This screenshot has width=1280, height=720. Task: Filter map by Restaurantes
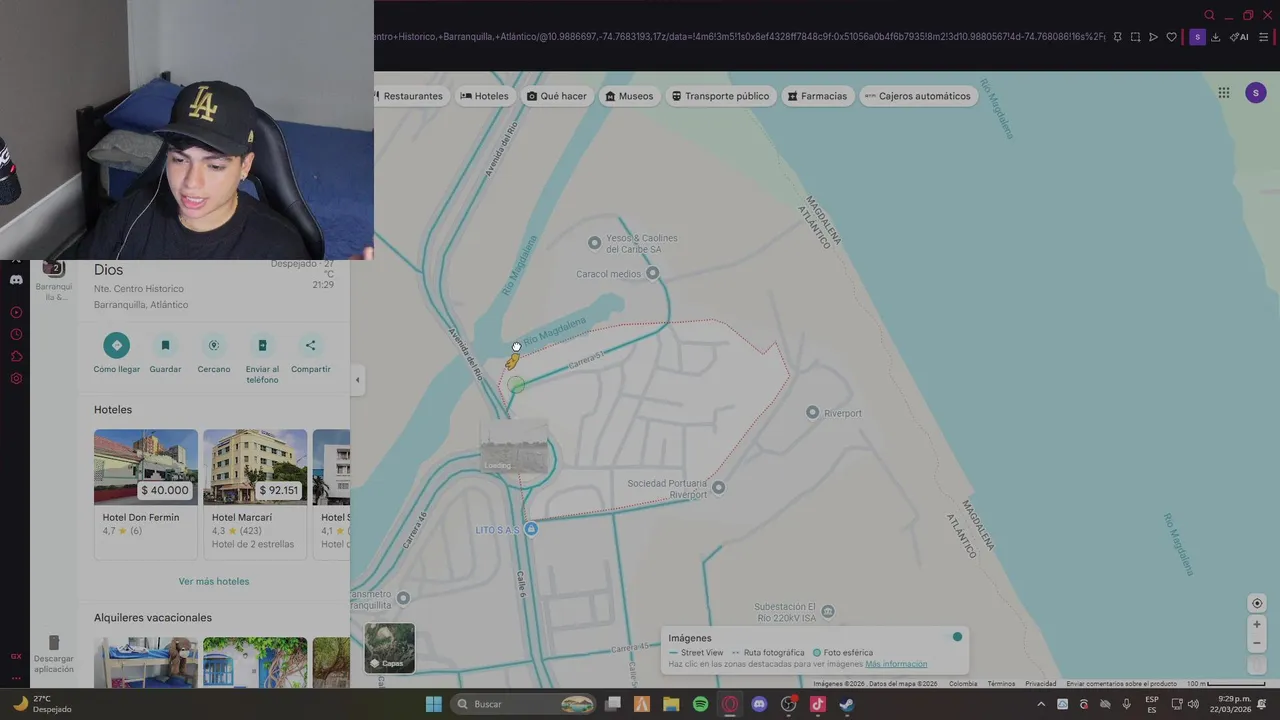[410, 96]
